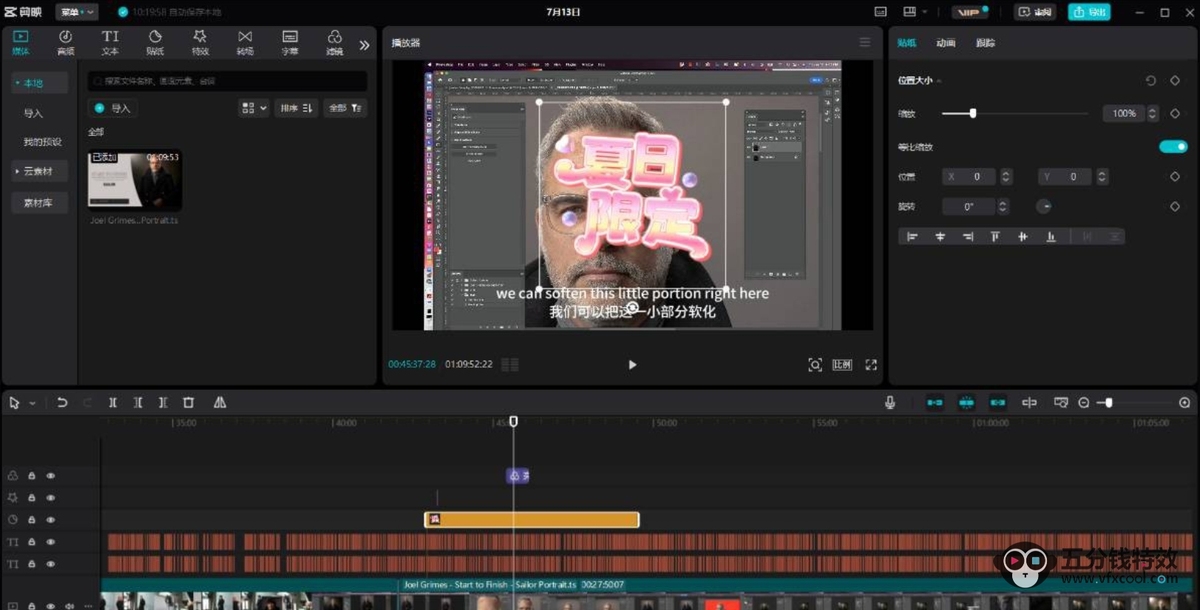Select 贴纸 tab in properties panel

point(907,43)
